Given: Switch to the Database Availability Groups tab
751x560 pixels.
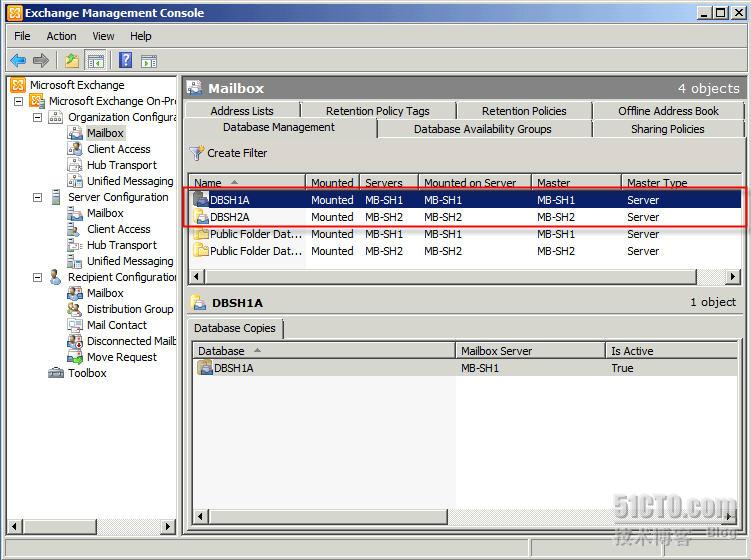Looking at the screenshot, I should tap(485, 129).
